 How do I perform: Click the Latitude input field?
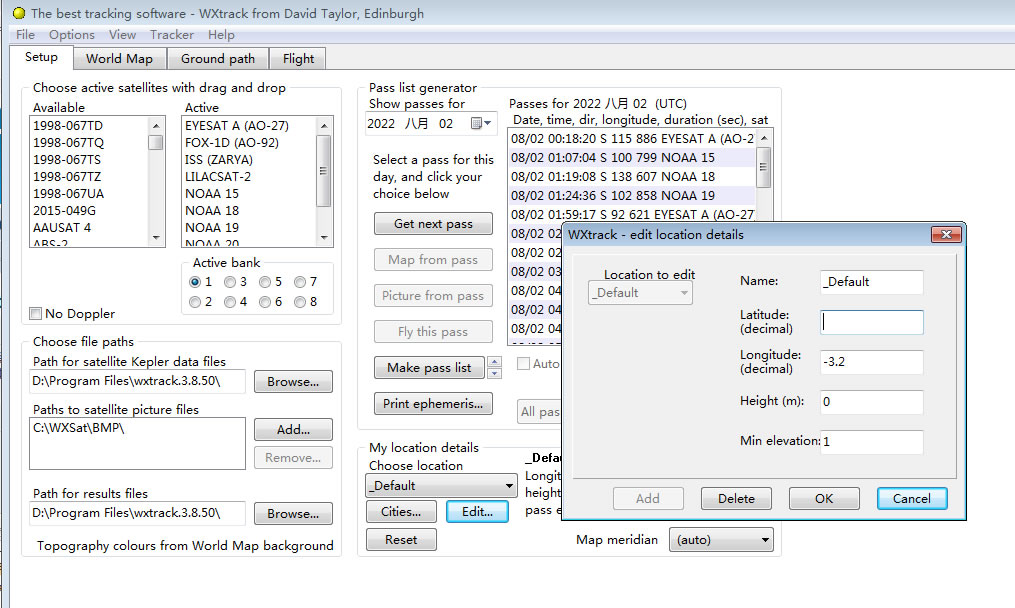click(x=872, y=322)
